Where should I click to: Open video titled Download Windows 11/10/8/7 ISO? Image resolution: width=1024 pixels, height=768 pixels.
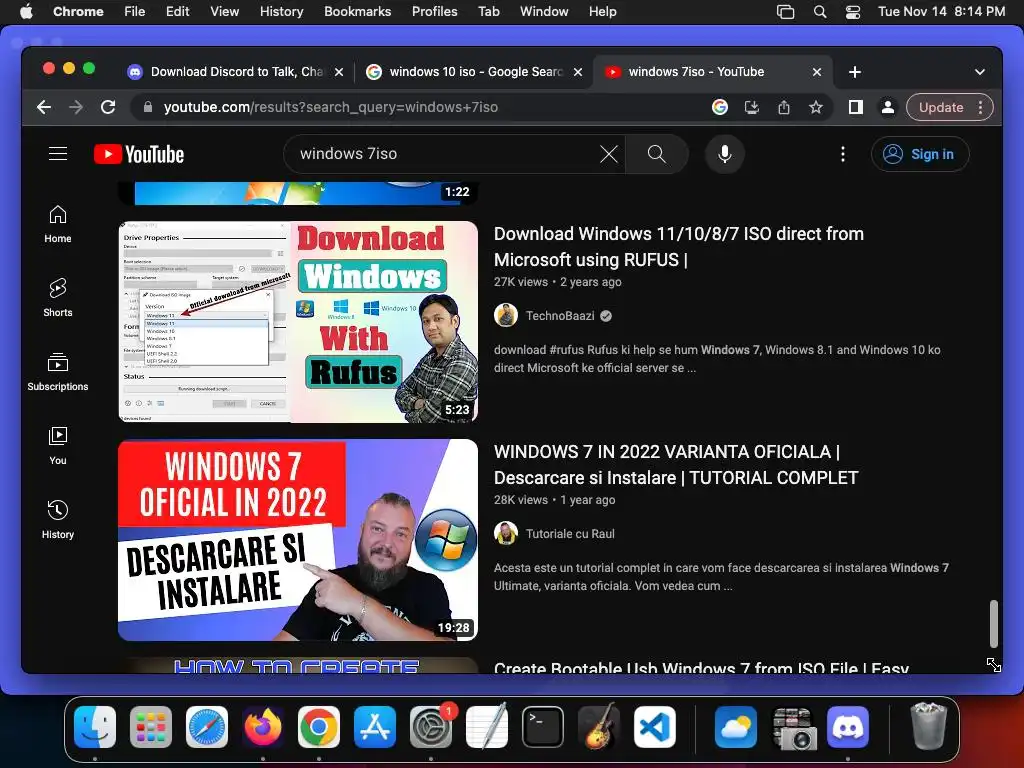[679, 247]
